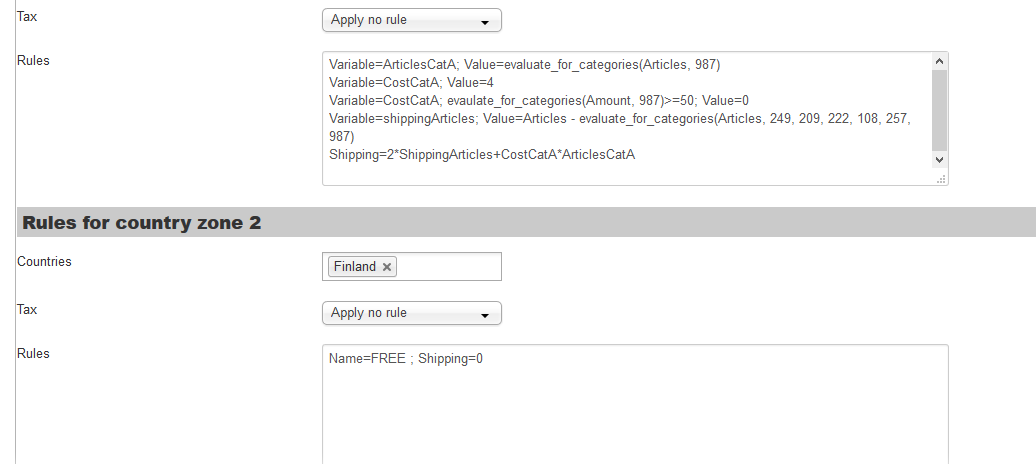Click the 'Name=FREE ; Shipping=0' rule text
This screenshot has height=464, width=1036.
[406, 359]
